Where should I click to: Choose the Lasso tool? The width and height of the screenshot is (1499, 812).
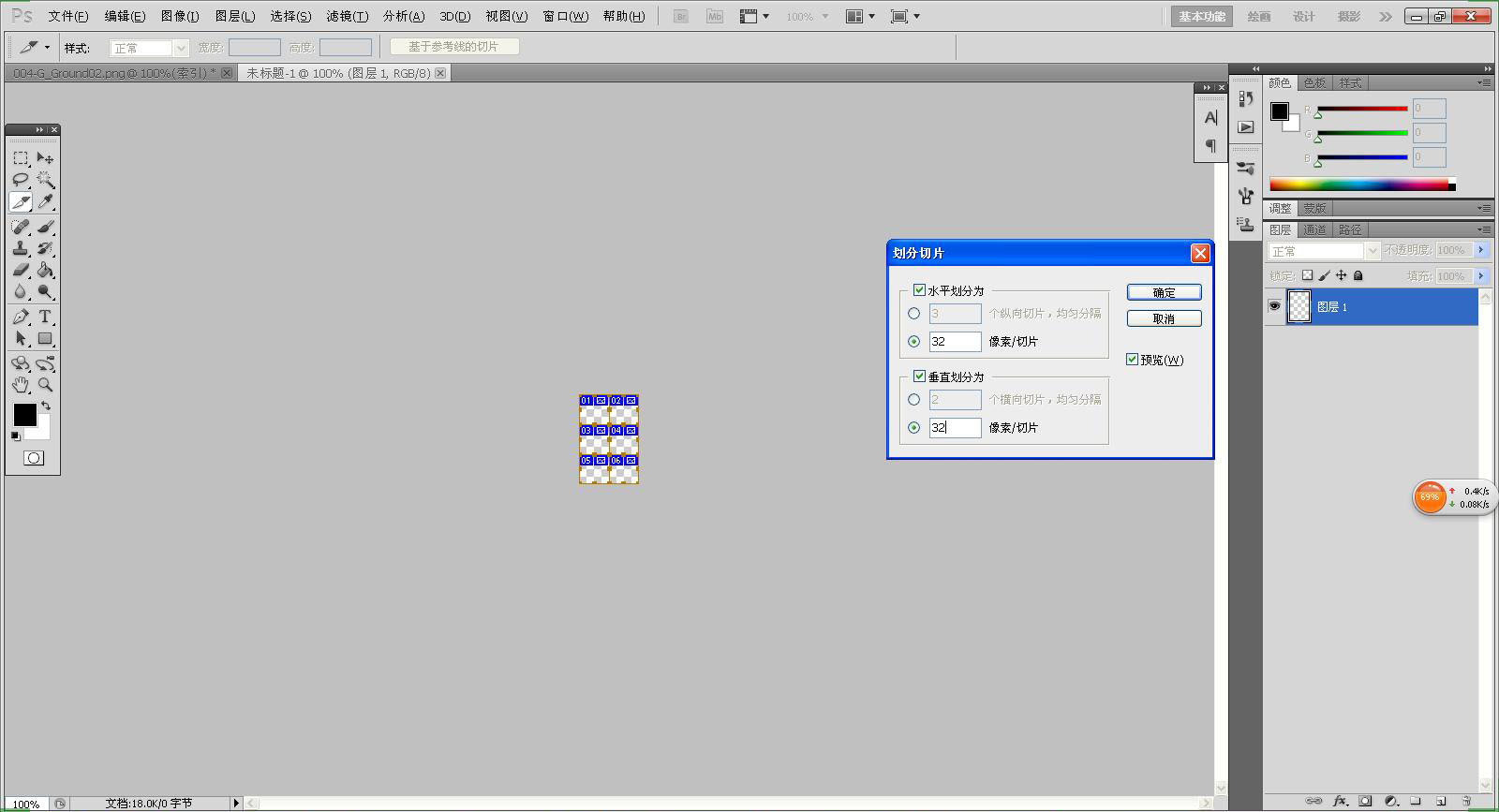click(x=21, y=180)
